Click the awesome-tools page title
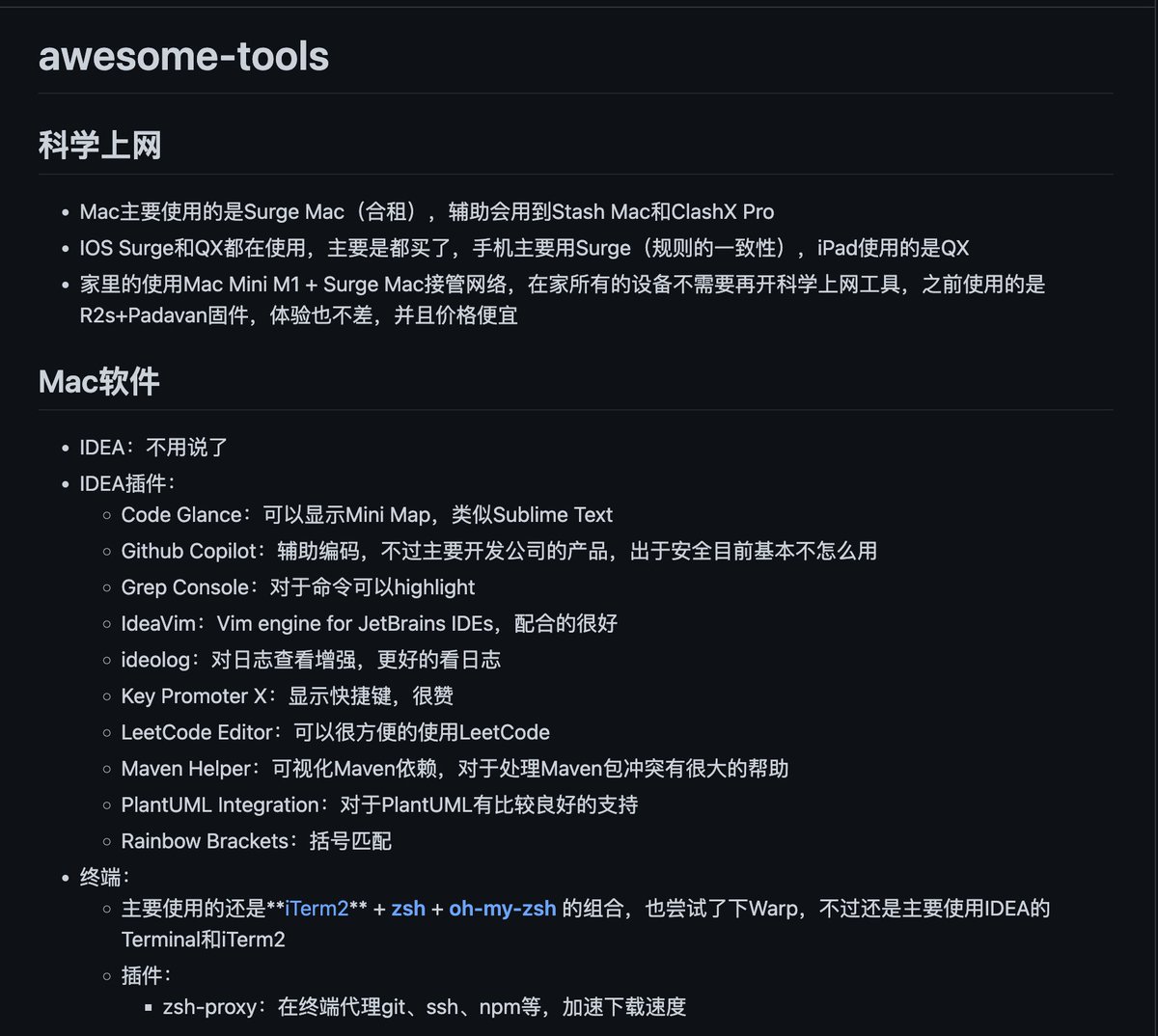1158x1036 pixels. click(181, 57)
